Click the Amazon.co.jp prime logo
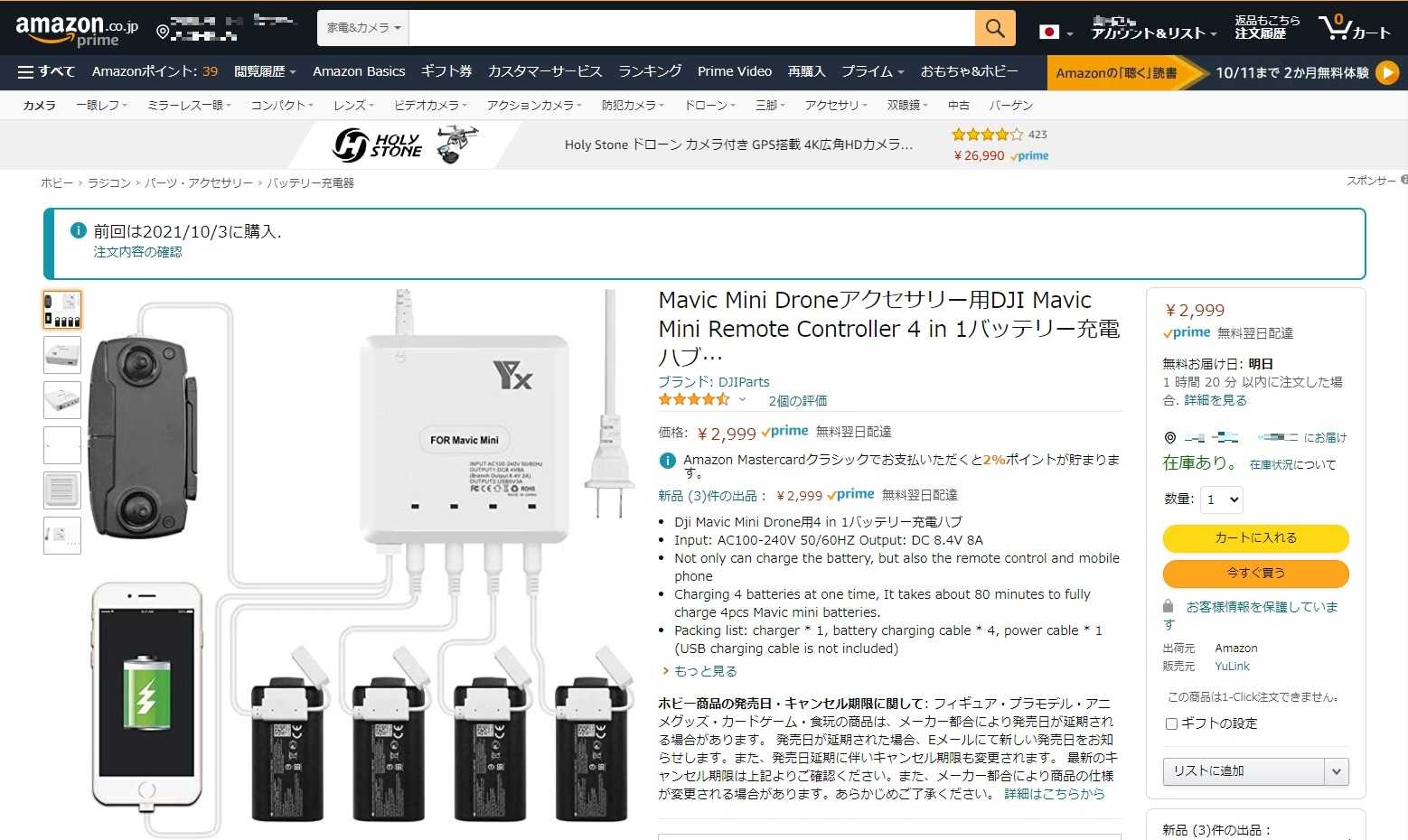 (x=77, y=29)
